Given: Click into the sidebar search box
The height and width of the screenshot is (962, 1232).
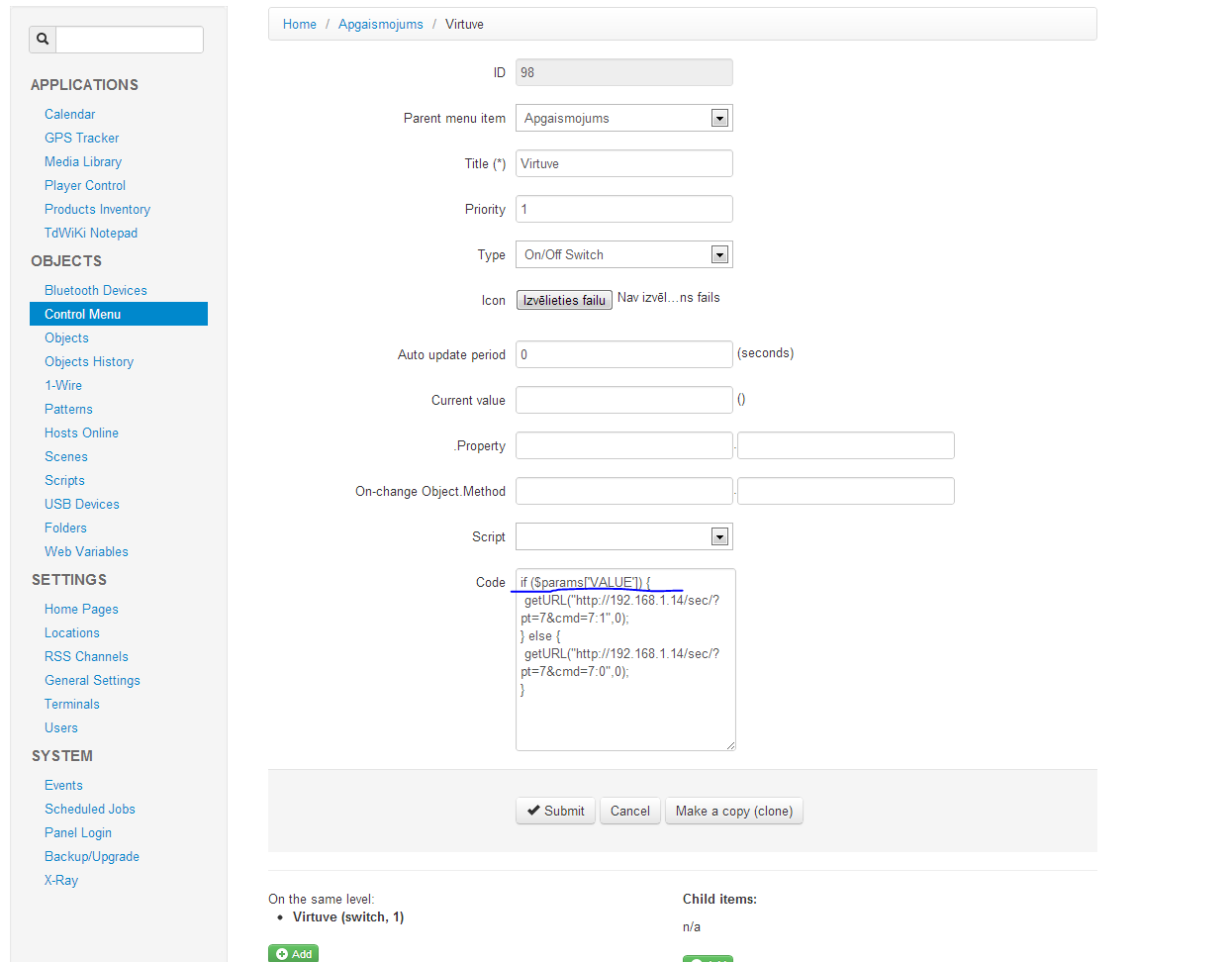Looking at the screenshot, I should click(130, 40).
